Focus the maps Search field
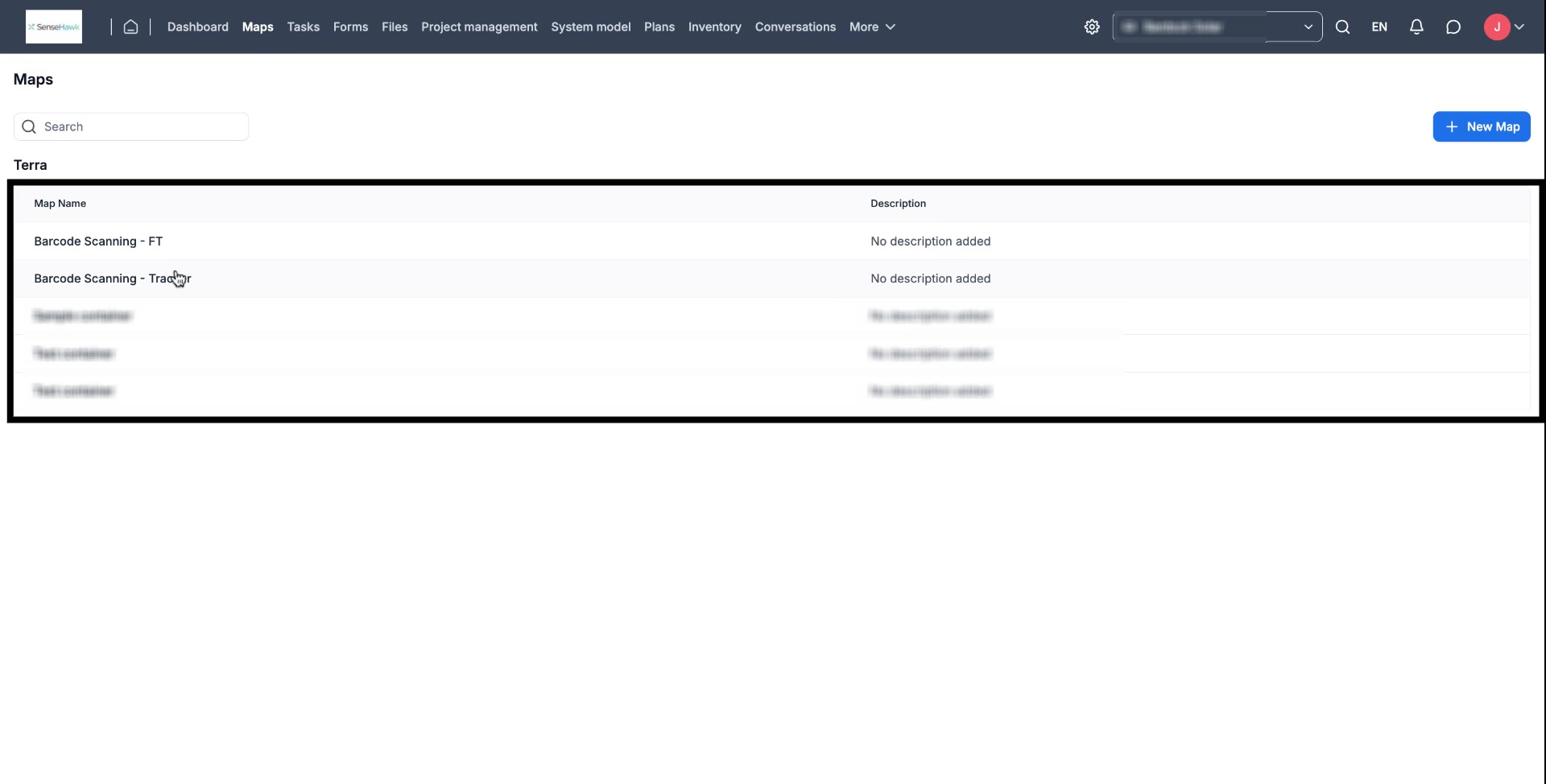 click(x=131, y=126)
